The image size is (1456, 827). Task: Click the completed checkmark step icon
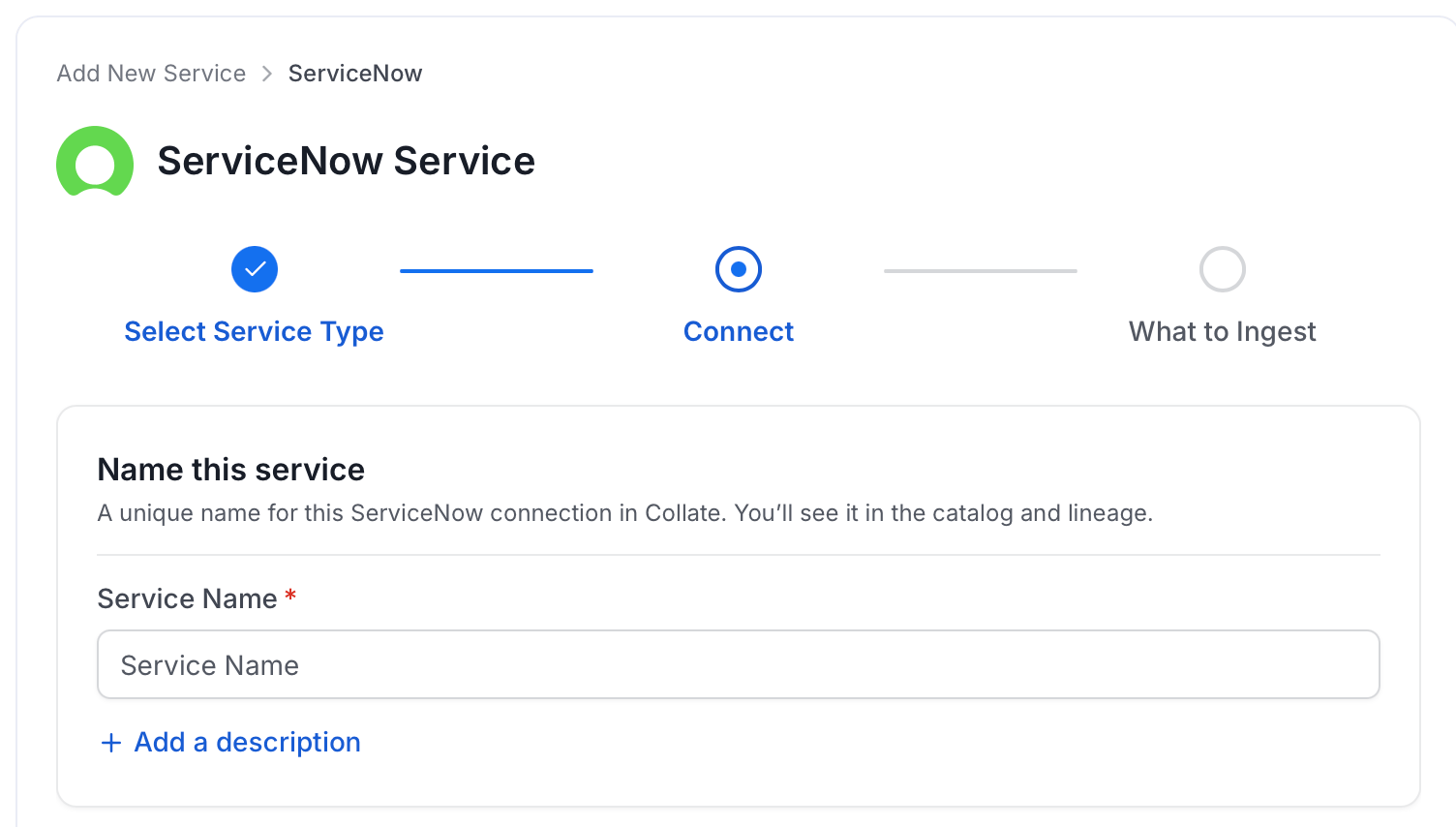point(255,269)
